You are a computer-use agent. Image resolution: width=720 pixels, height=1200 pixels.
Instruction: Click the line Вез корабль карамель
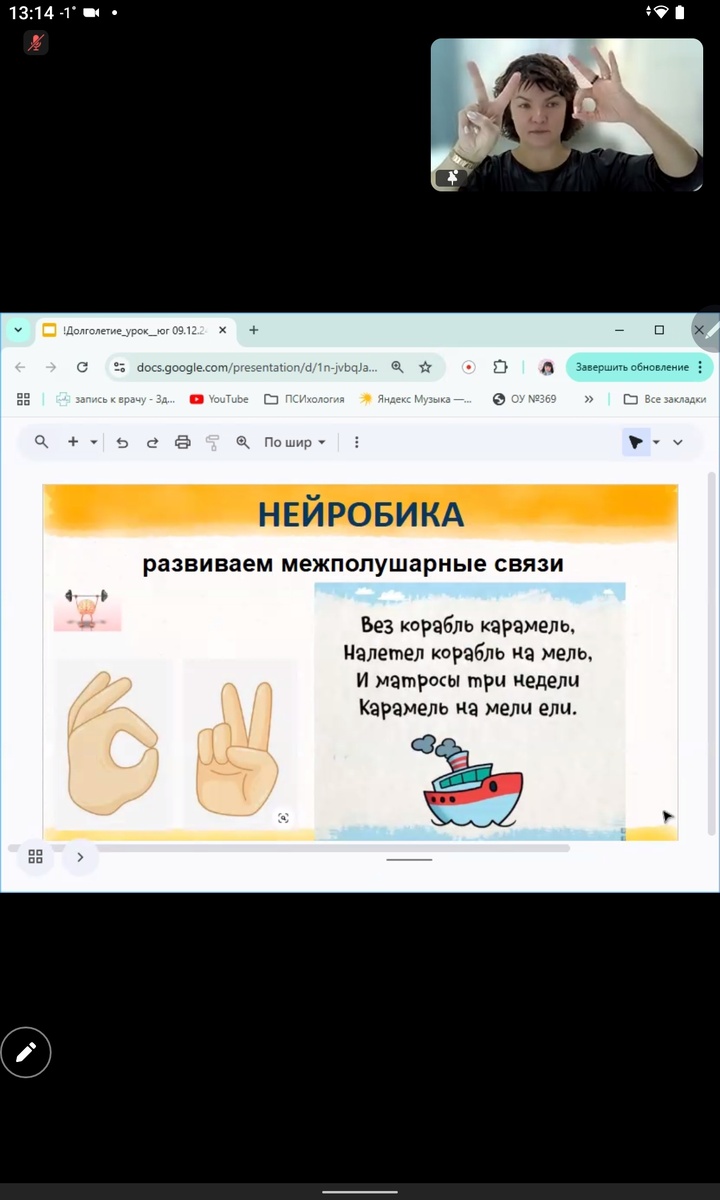click(x=468, y=627)
